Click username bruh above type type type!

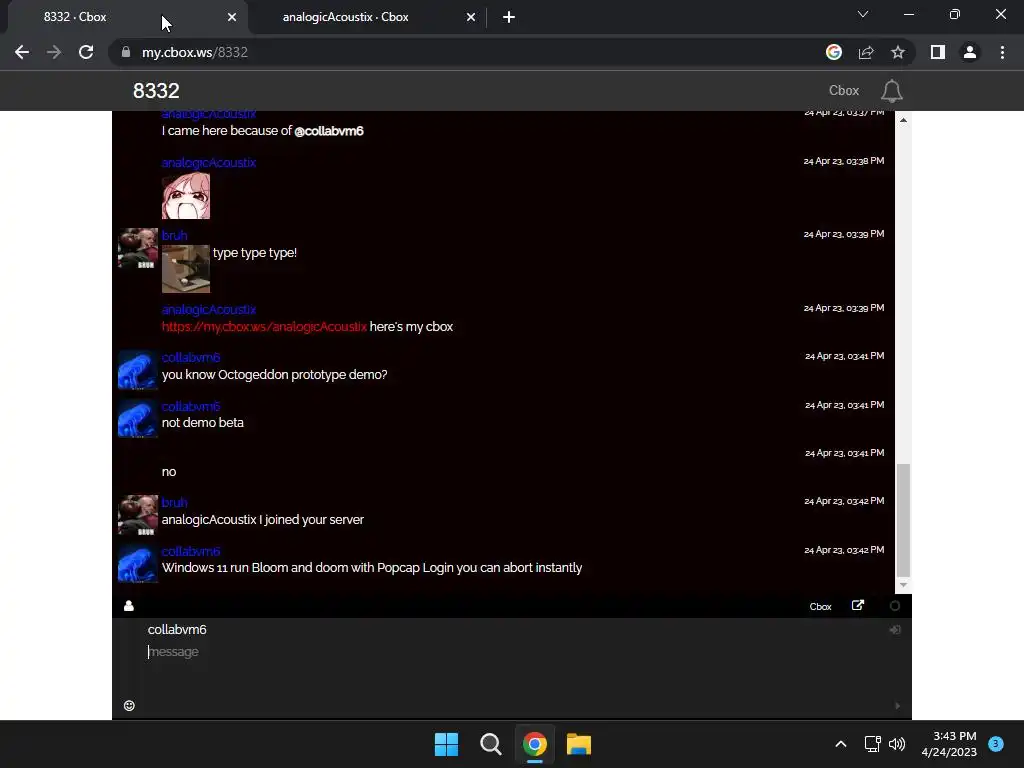pyautogui.click(x=174, y=235)
